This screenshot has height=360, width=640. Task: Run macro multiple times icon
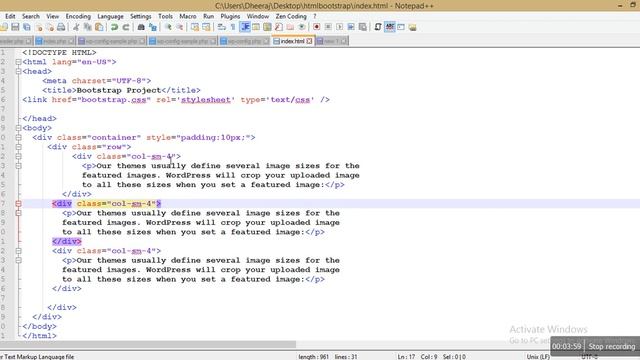tap(351, 27)
